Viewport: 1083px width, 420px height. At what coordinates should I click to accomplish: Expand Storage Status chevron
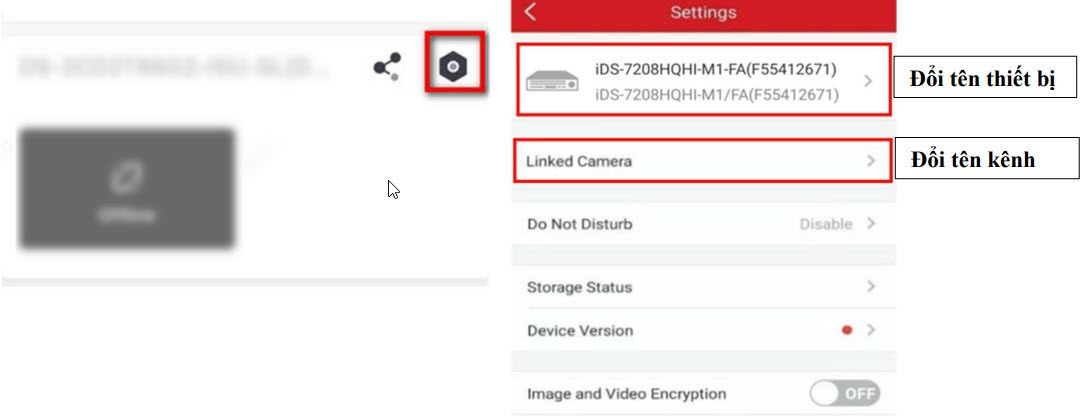point(871,287)
